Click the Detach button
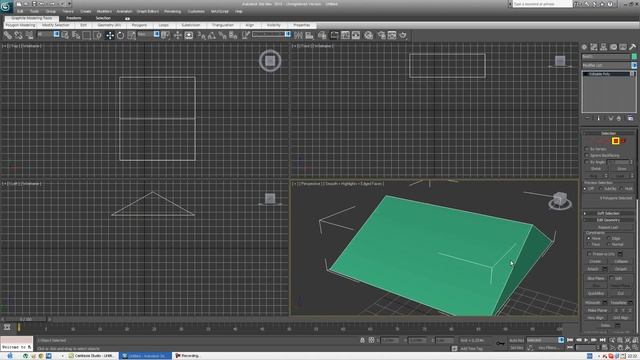Screen dimensions: 640x360 tap(621, 269)
